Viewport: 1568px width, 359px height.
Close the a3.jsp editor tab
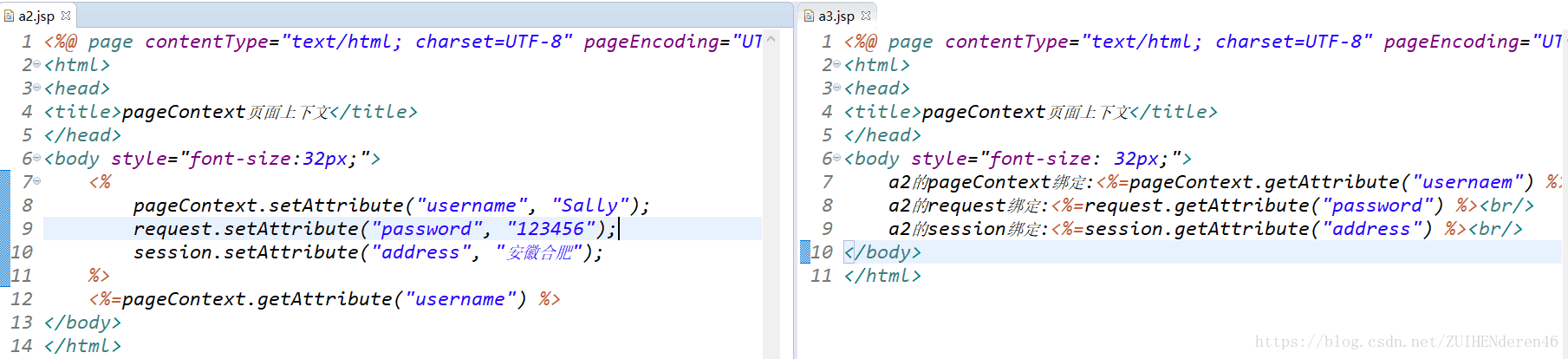866,16
